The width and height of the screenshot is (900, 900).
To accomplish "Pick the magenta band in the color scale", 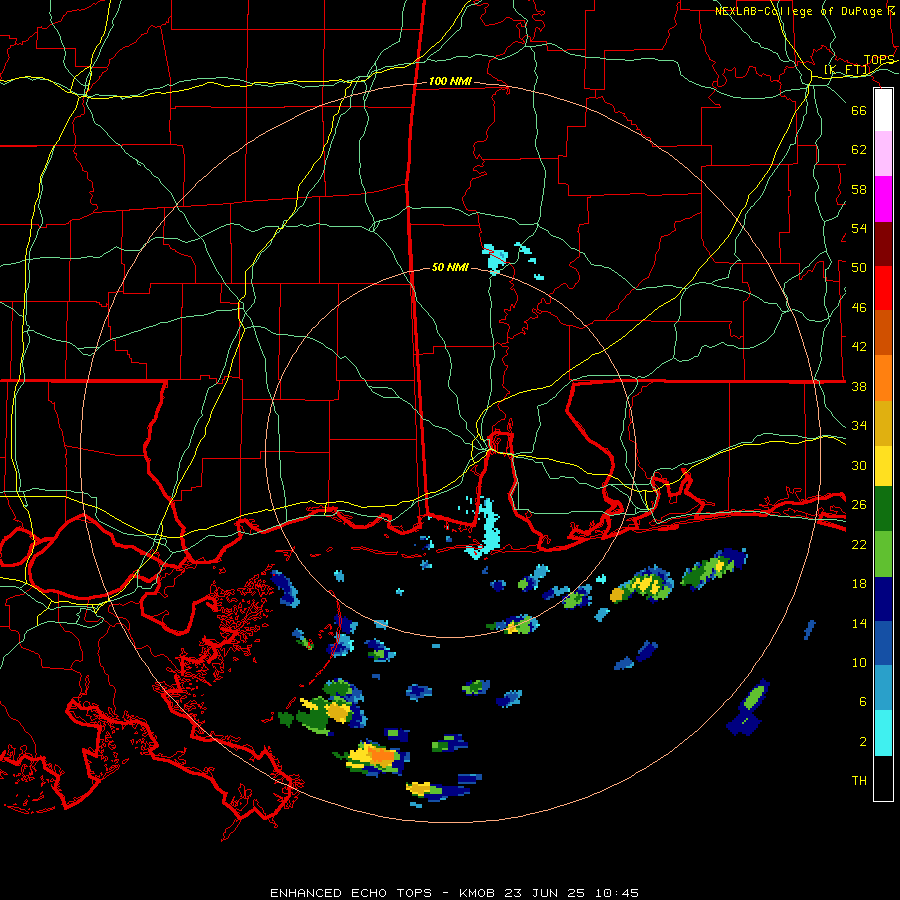I will pos(883,199).
